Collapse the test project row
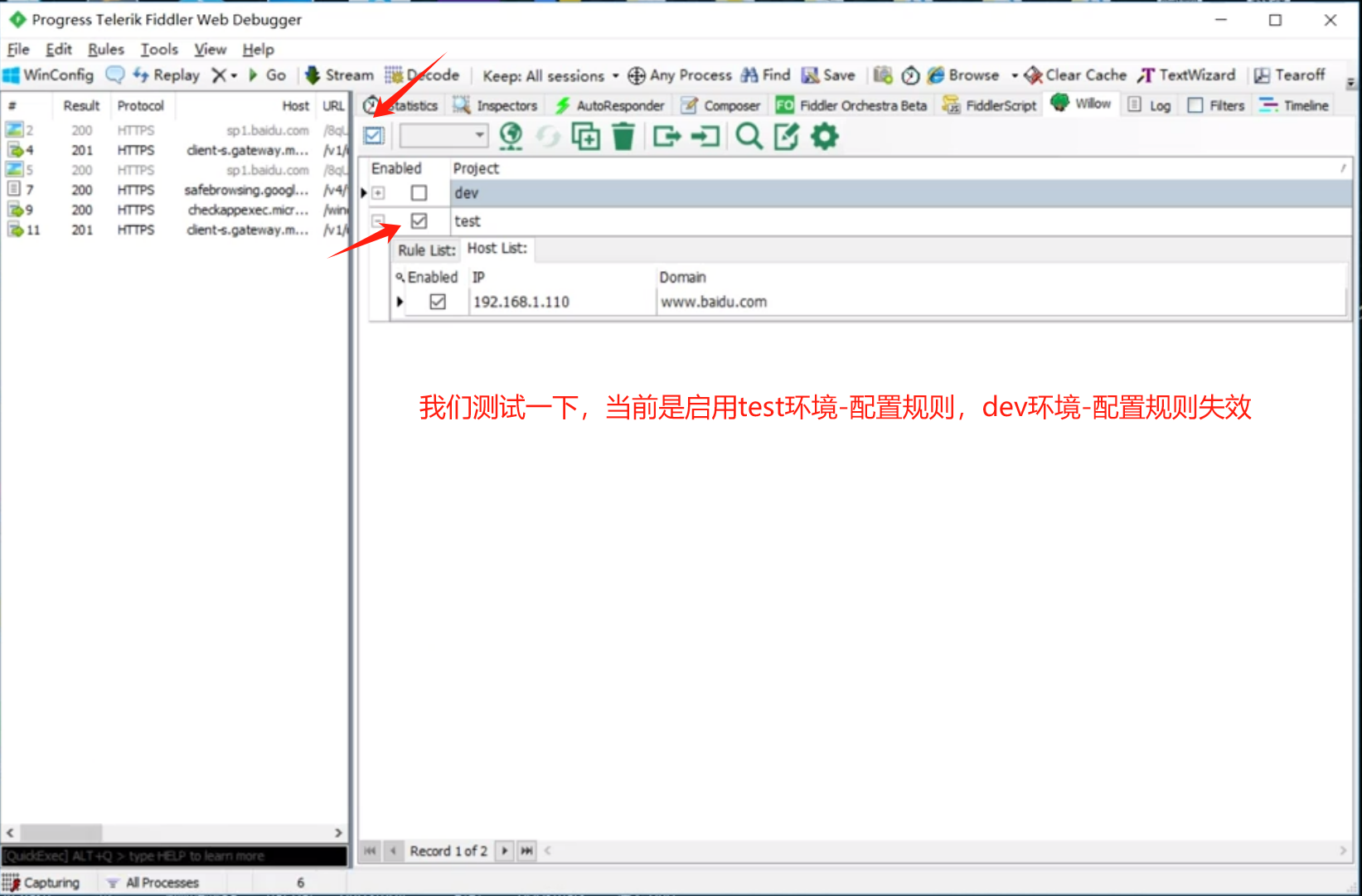Image resolution: width=1362 pixels, height=896 pixels. pos(378,221)
